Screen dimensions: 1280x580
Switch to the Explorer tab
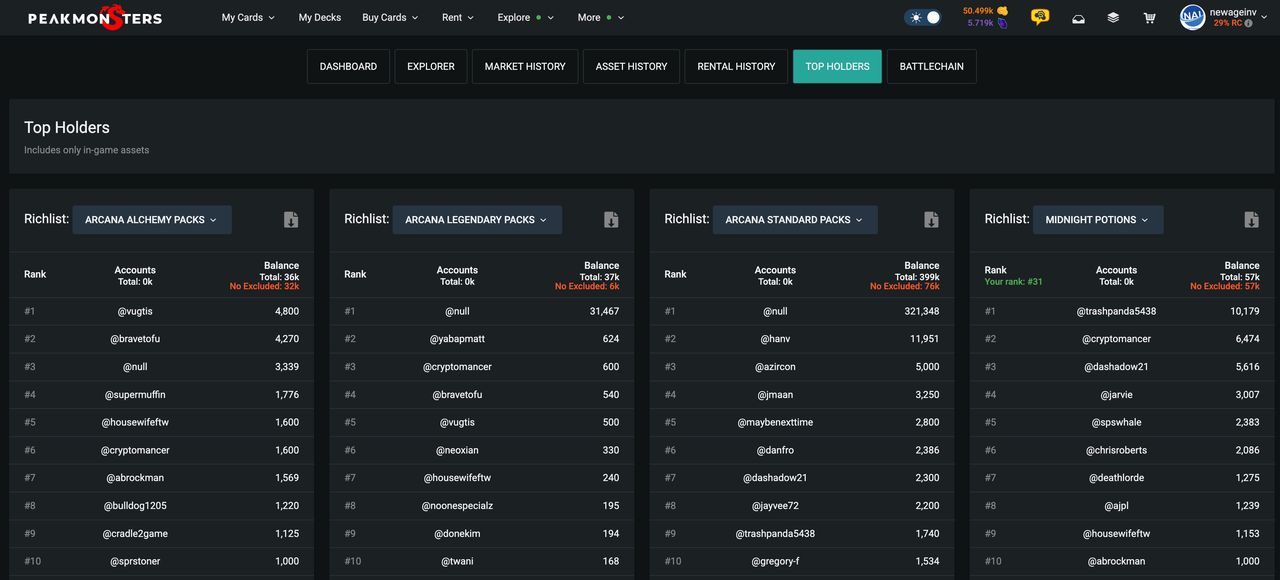(x=431, y=67)
